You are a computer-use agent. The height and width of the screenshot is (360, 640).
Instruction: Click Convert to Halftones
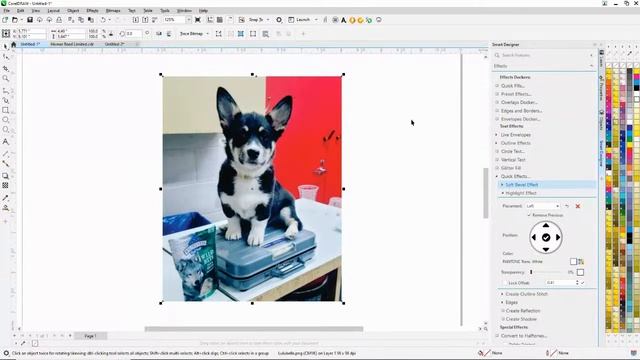point(524,336)
